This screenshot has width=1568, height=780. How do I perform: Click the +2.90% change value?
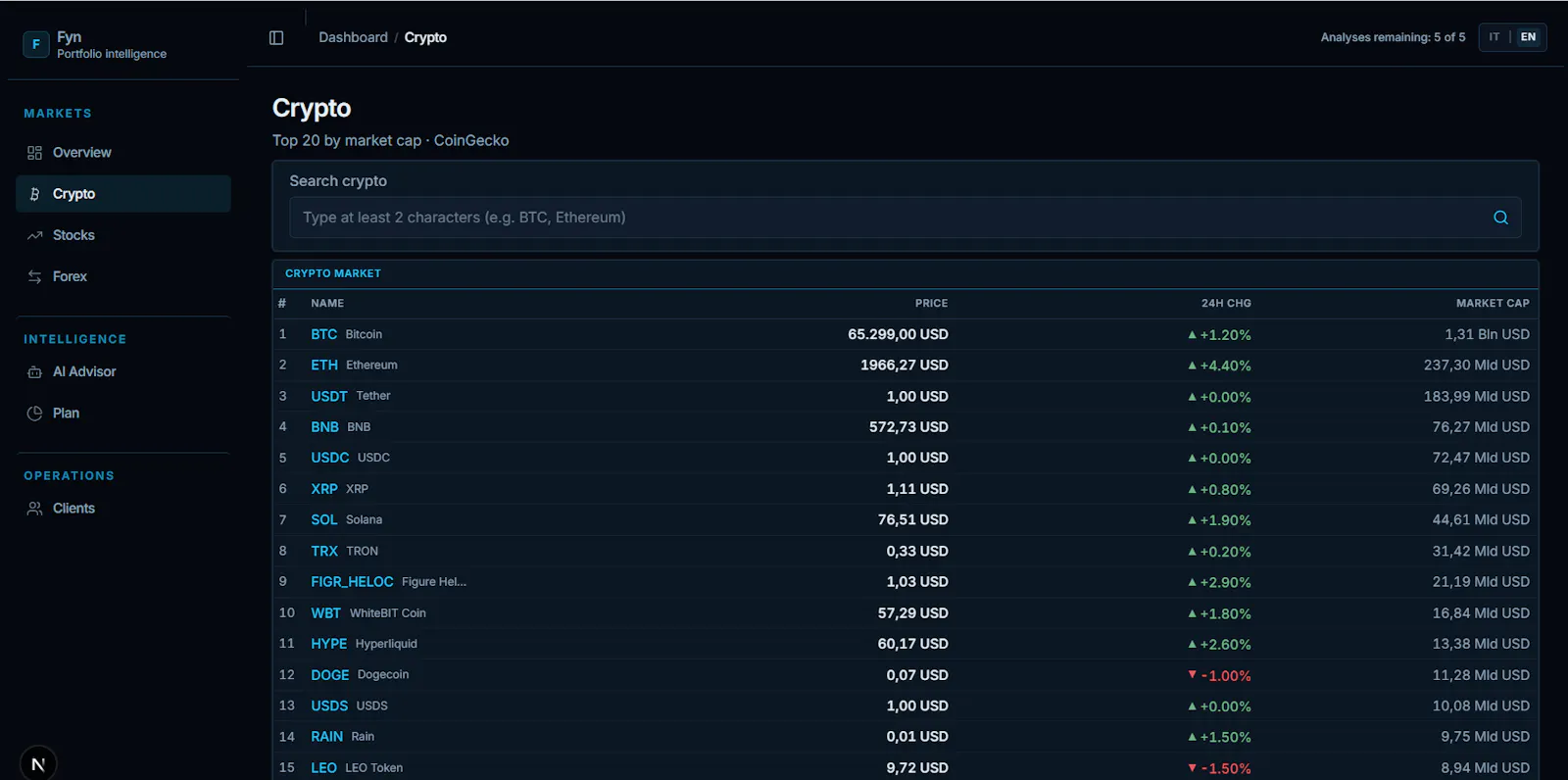point(1219,583)
